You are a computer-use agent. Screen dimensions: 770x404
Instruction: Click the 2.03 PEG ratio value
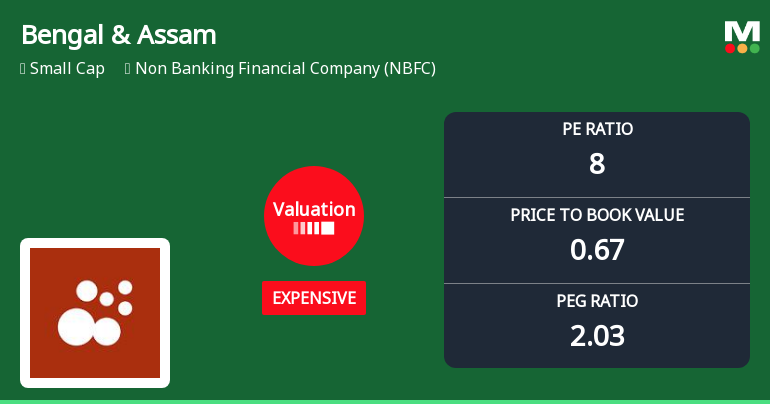tap(597, 335)
